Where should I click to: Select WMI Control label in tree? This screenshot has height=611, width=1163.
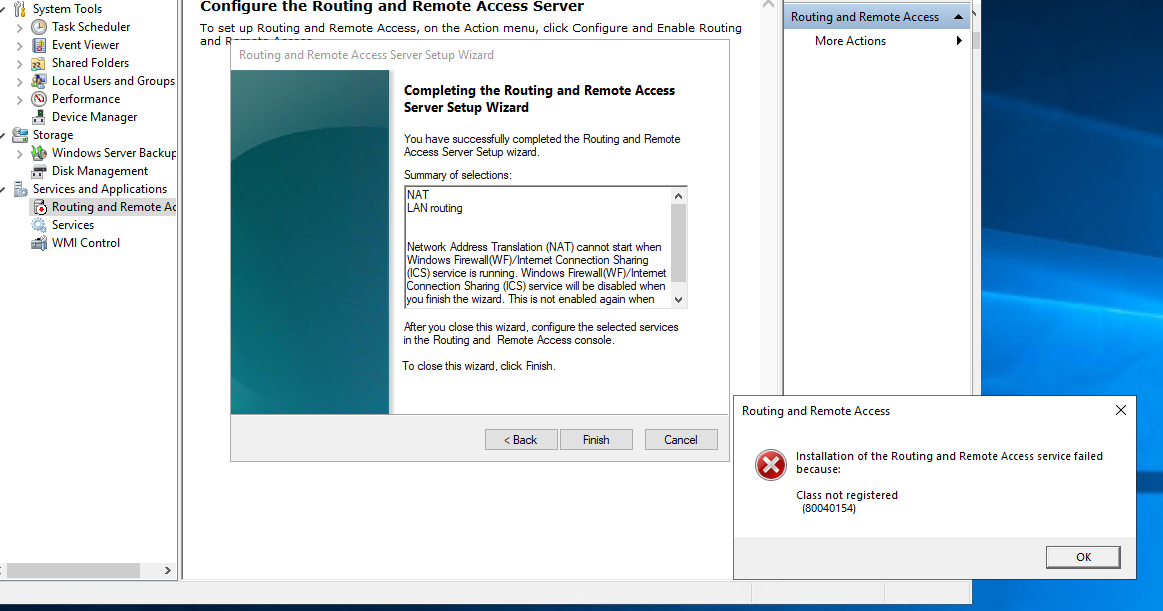pos(85,243)
